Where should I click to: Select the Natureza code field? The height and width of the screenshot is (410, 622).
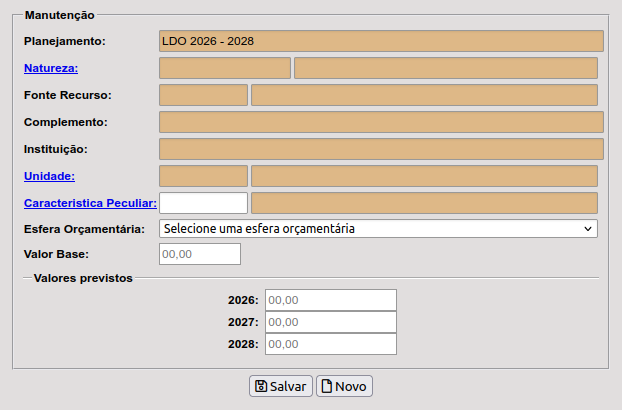[x=225, y=68]
